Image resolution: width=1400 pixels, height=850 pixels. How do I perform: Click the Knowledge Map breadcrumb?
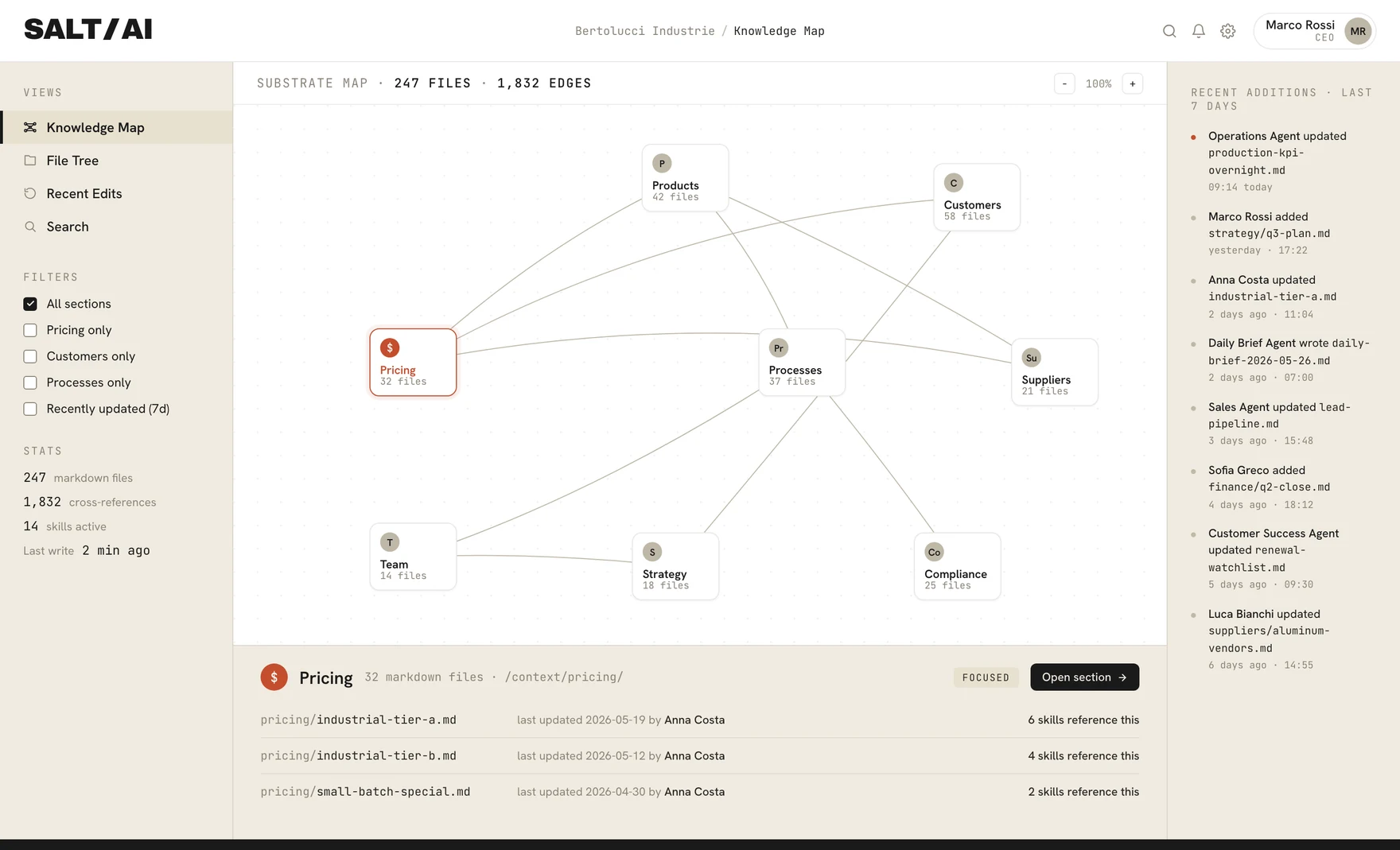779,31
